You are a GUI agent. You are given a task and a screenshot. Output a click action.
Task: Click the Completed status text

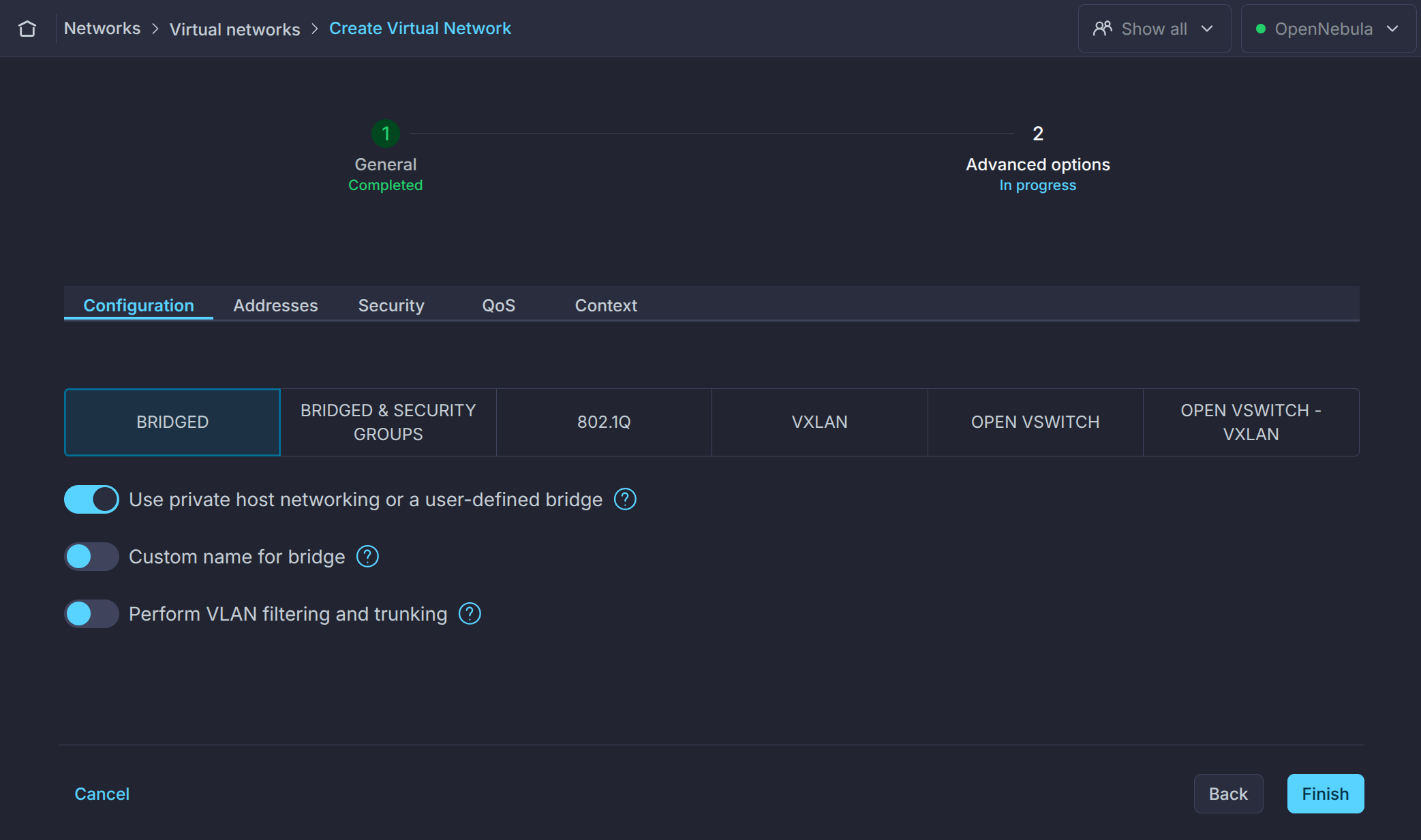(x=386, y=185)
